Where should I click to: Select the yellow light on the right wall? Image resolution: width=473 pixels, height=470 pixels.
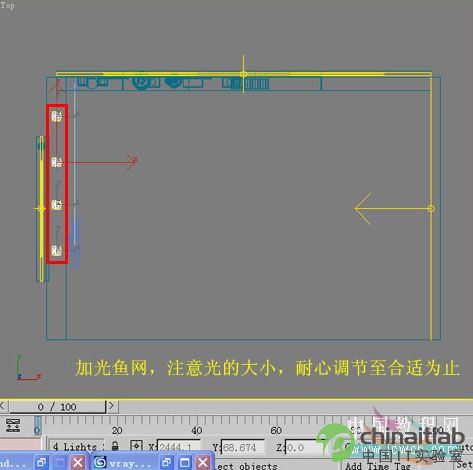[x=431, y=208]
